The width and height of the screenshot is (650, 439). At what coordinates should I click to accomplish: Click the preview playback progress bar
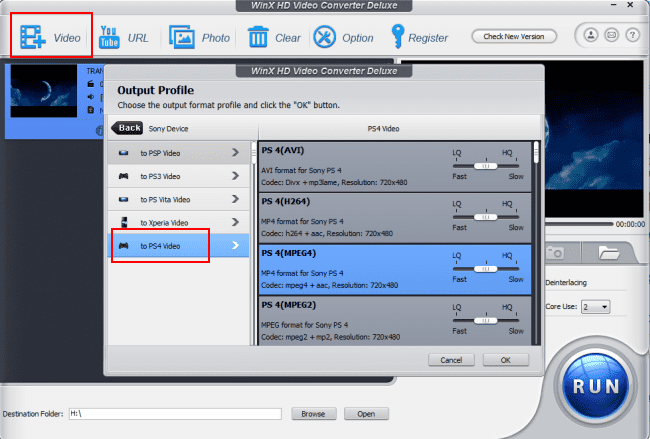click(x=578, y=224)
